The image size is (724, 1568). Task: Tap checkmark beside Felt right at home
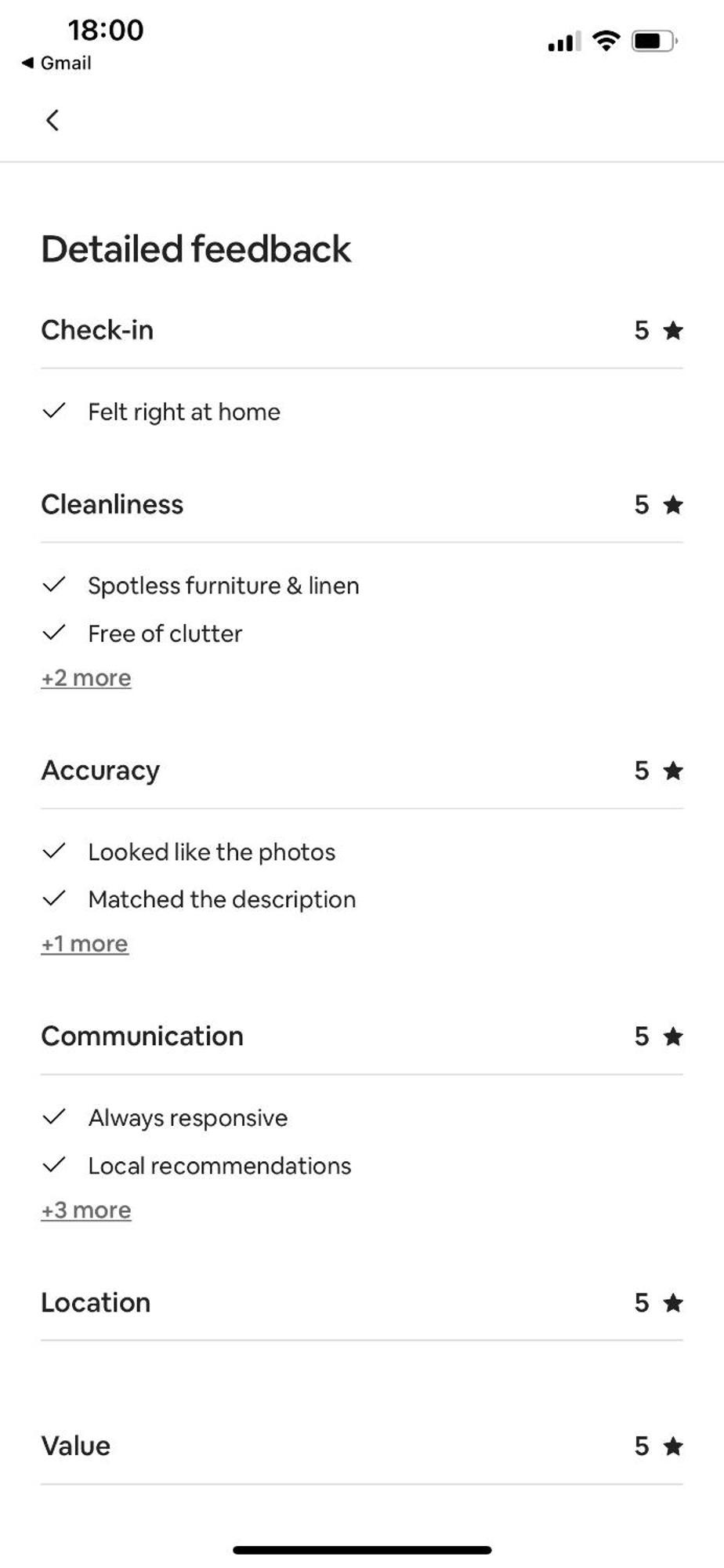click(53, 411)
